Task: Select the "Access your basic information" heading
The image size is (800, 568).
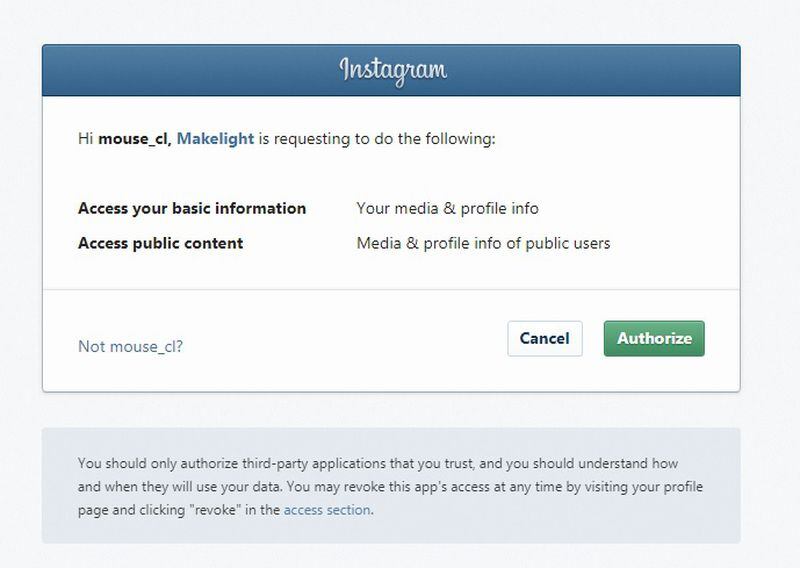Action: click(x=192, y=209)
